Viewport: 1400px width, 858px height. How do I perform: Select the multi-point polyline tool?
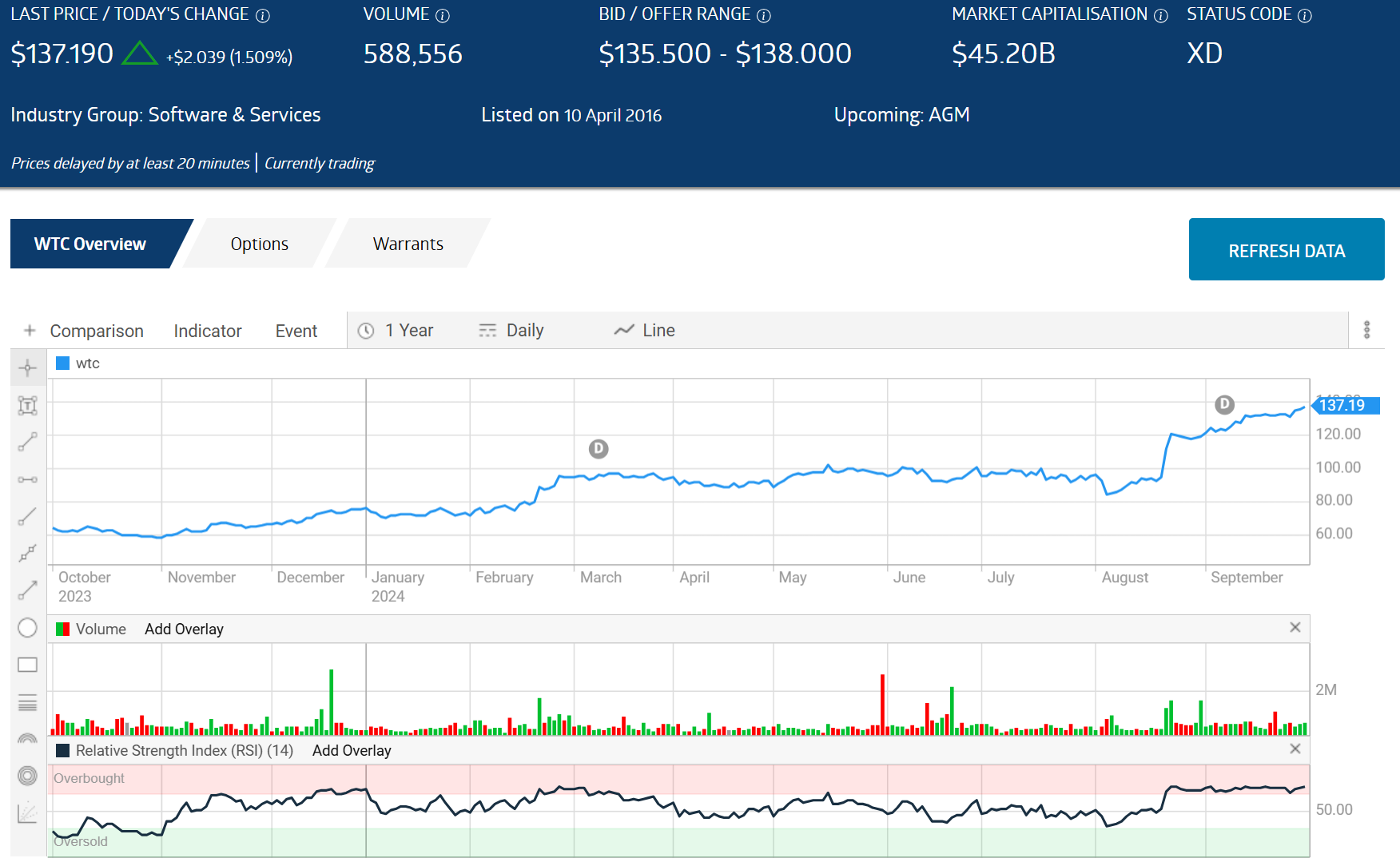[x=28, y=554]
